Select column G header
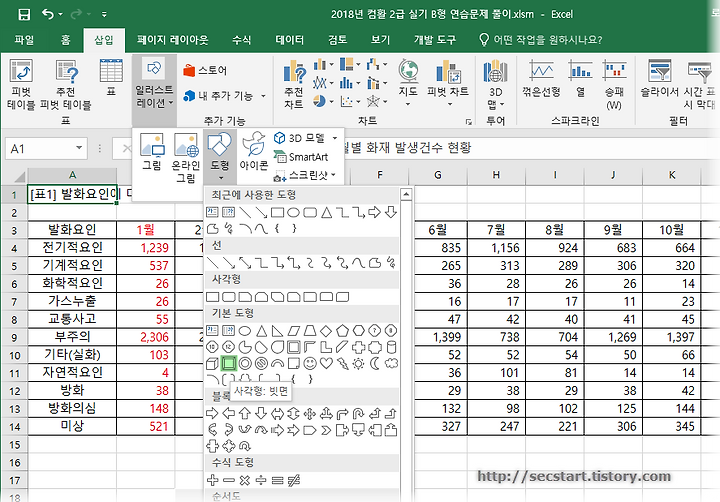 [438, 175]
